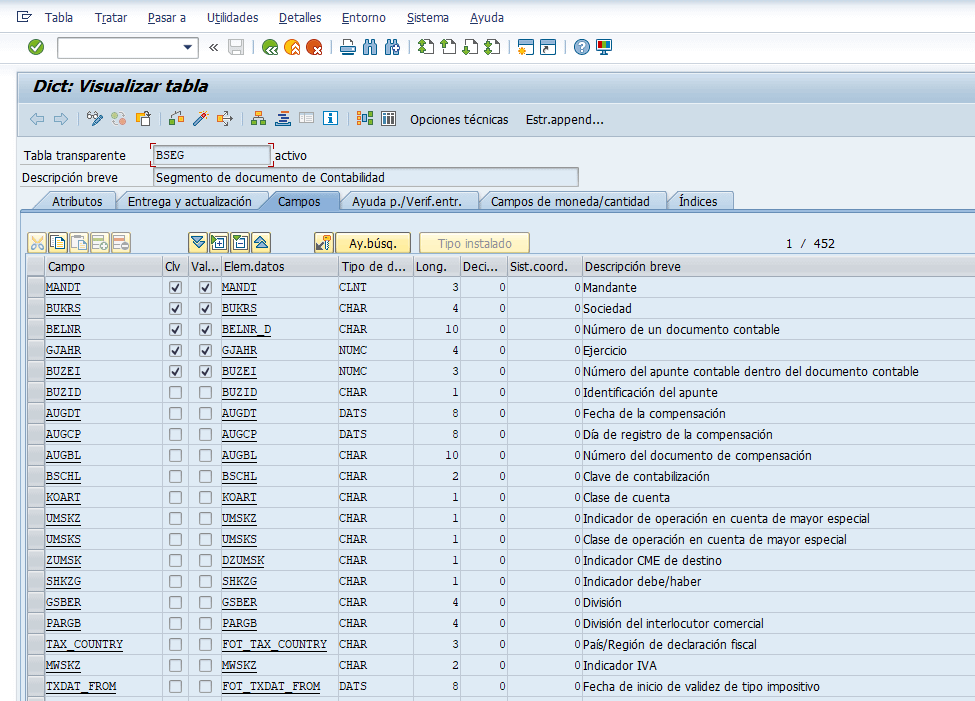Open Find using the binoculars icon
This screenshot has width=975, height=701.
tap(370, 47)
